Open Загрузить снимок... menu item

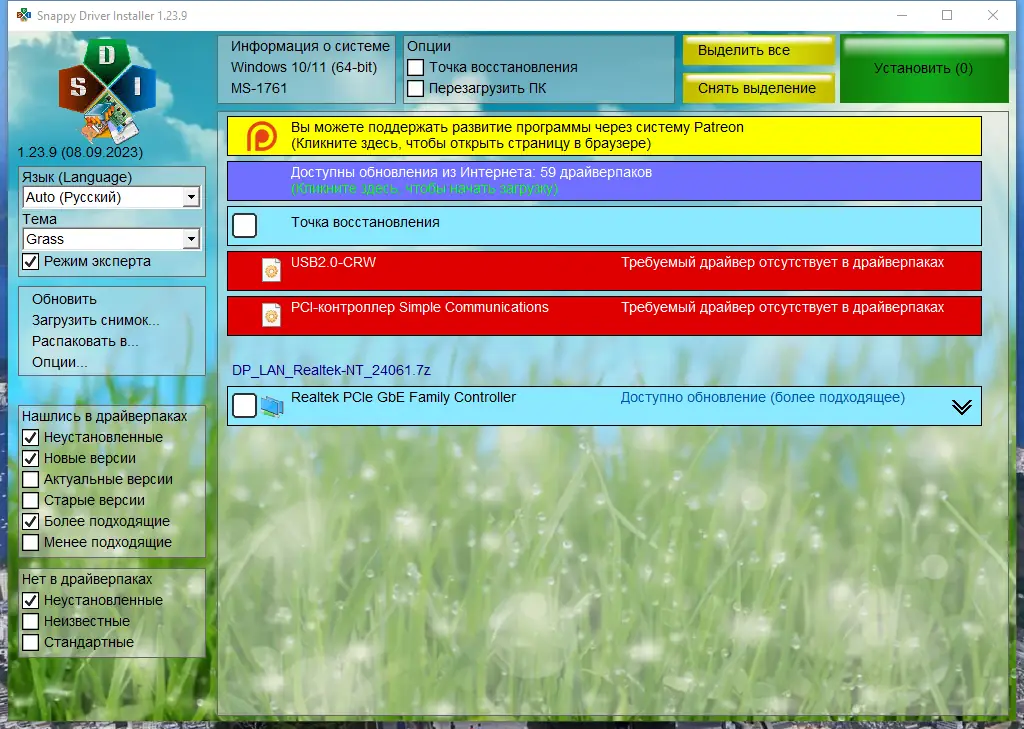(95, 320)
